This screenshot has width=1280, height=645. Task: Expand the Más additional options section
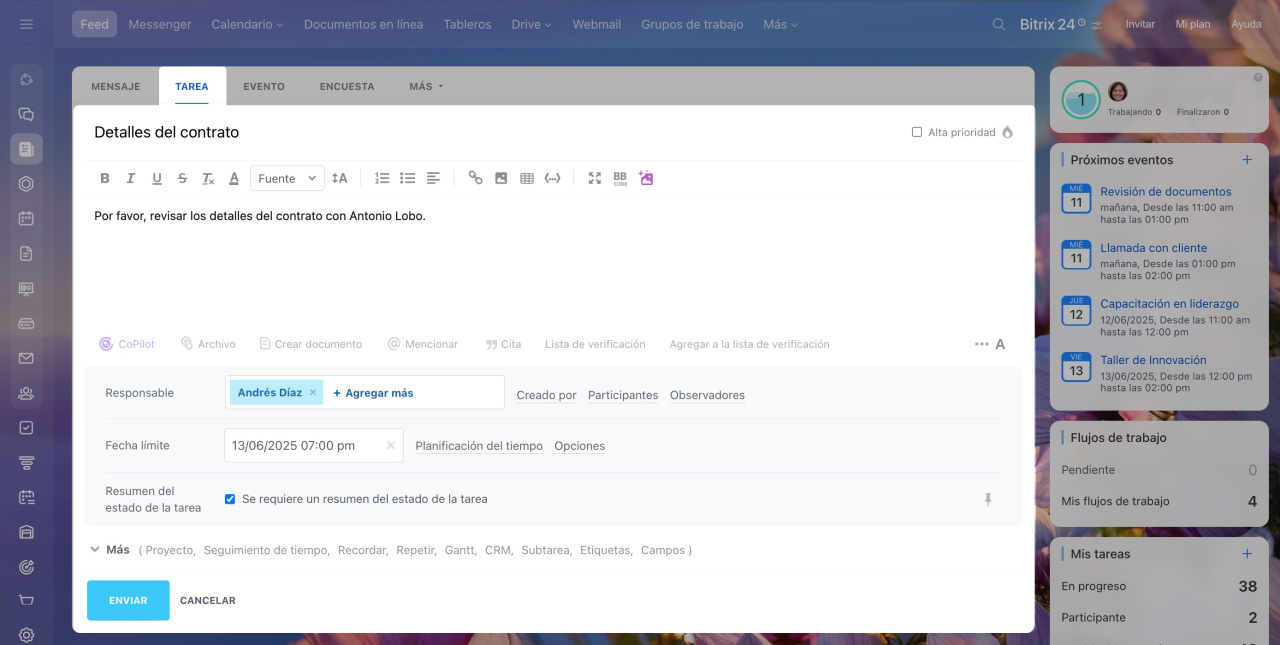coord(110,550)
